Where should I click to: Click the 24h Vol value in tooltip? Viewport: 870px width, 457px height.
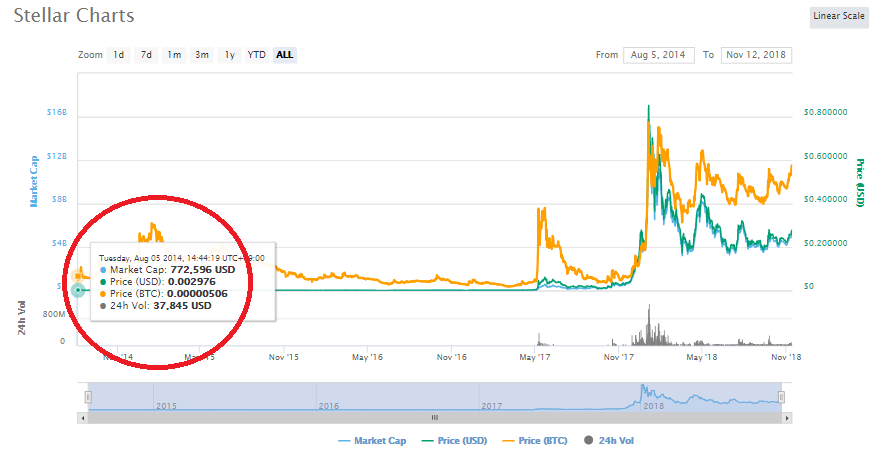182,306
